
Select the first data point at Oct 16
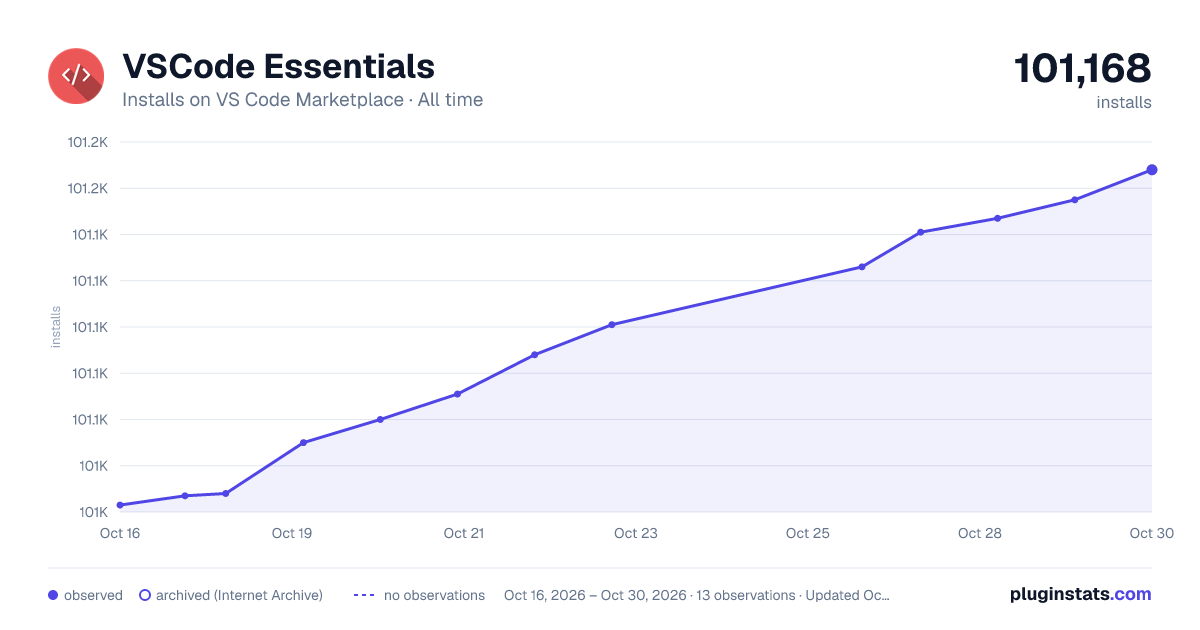[x=120, y=505]
